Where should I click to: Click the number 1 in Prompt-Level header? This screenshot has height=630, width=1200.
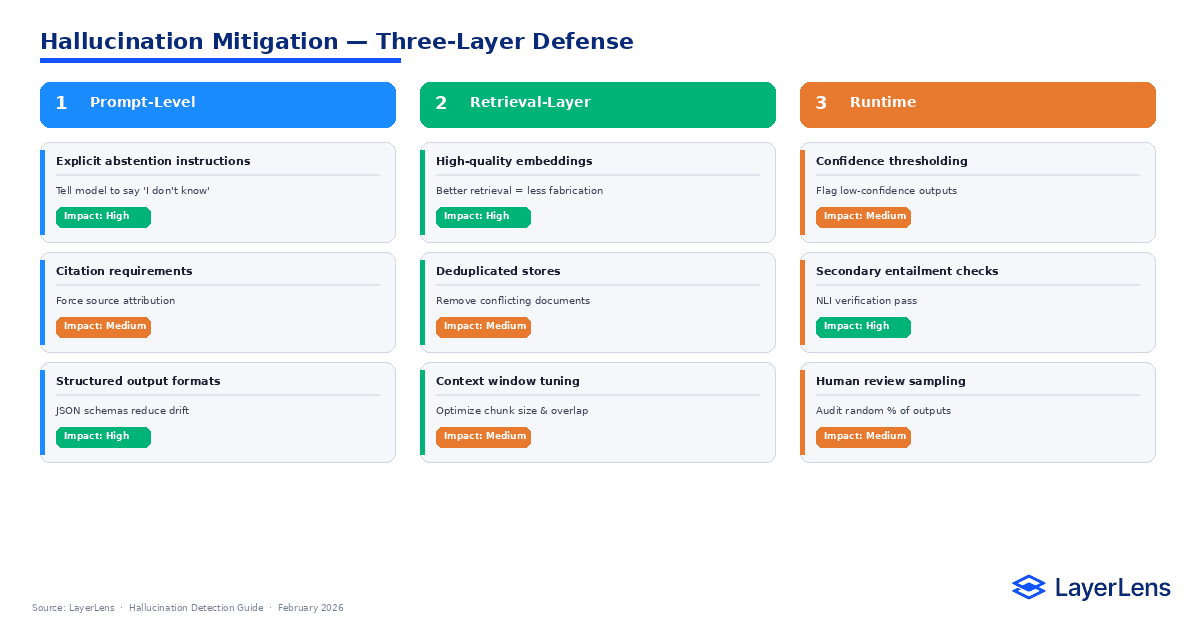61,103
